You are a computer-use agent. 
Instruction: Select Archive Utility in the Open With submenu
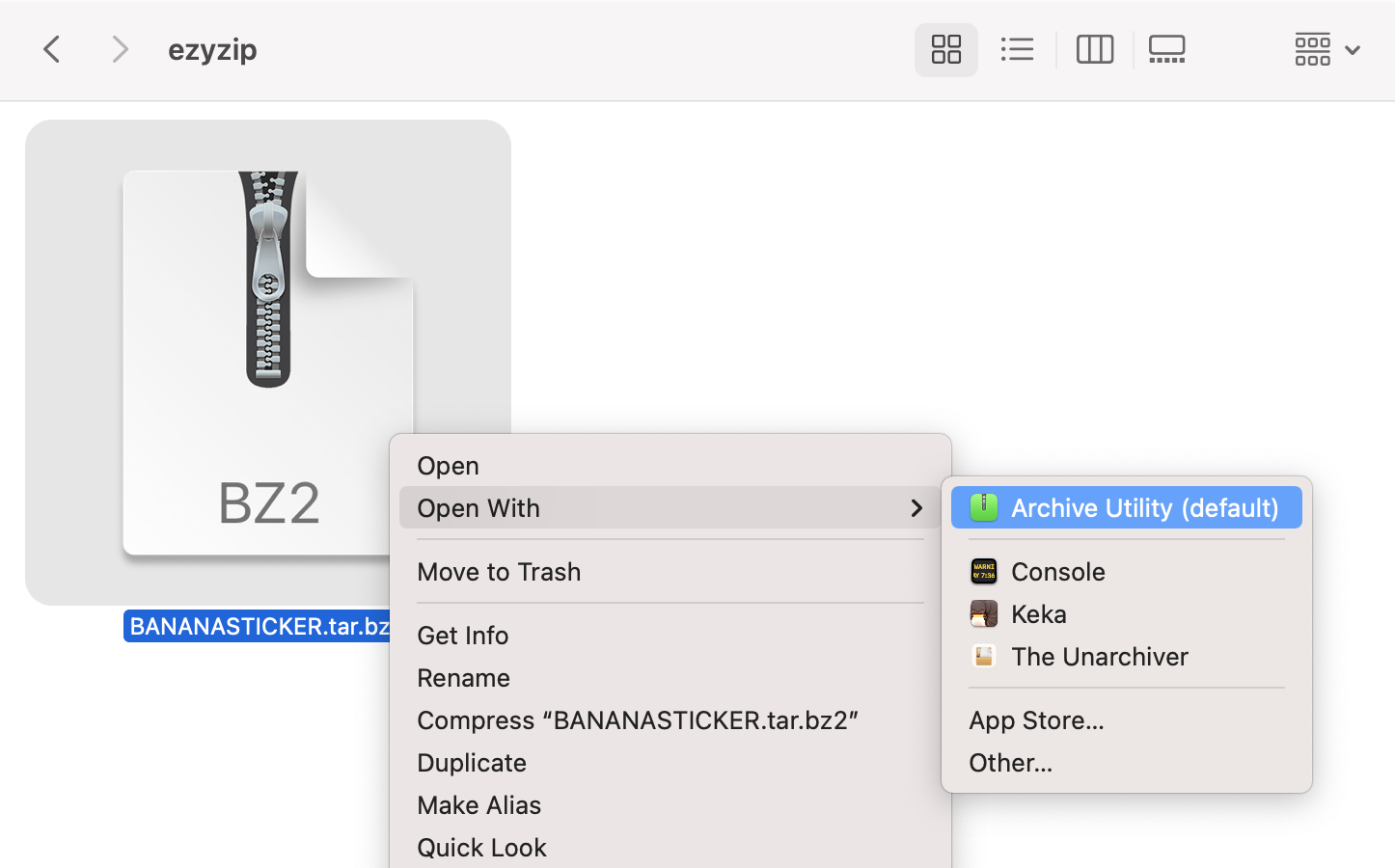tap(1125, 507)
